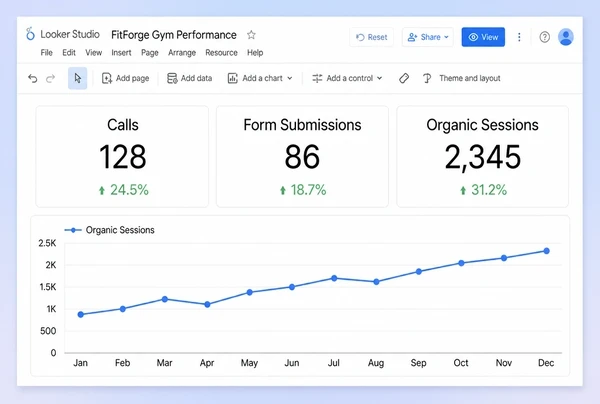Click the report title FitForge Gym Performance

[174, 35]
